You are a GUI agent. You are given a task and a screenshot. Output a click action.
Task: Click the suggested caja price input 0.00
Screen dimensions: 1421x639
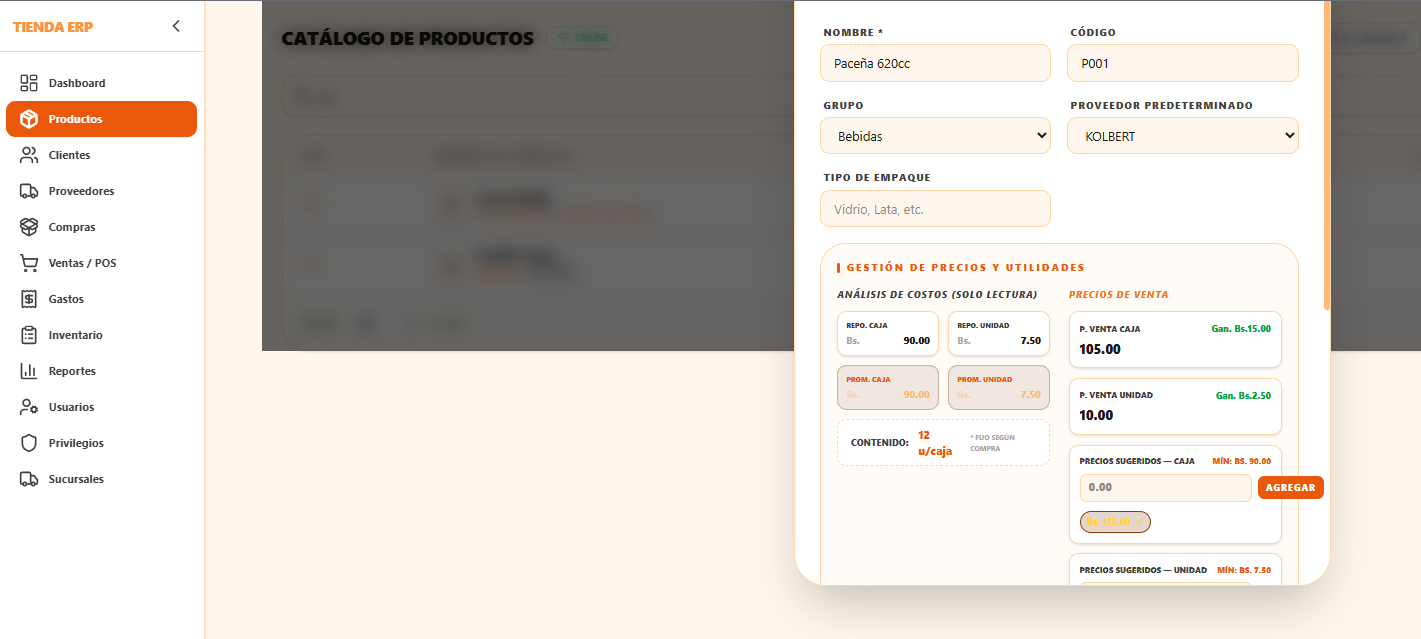click(x=1165, y=487)
